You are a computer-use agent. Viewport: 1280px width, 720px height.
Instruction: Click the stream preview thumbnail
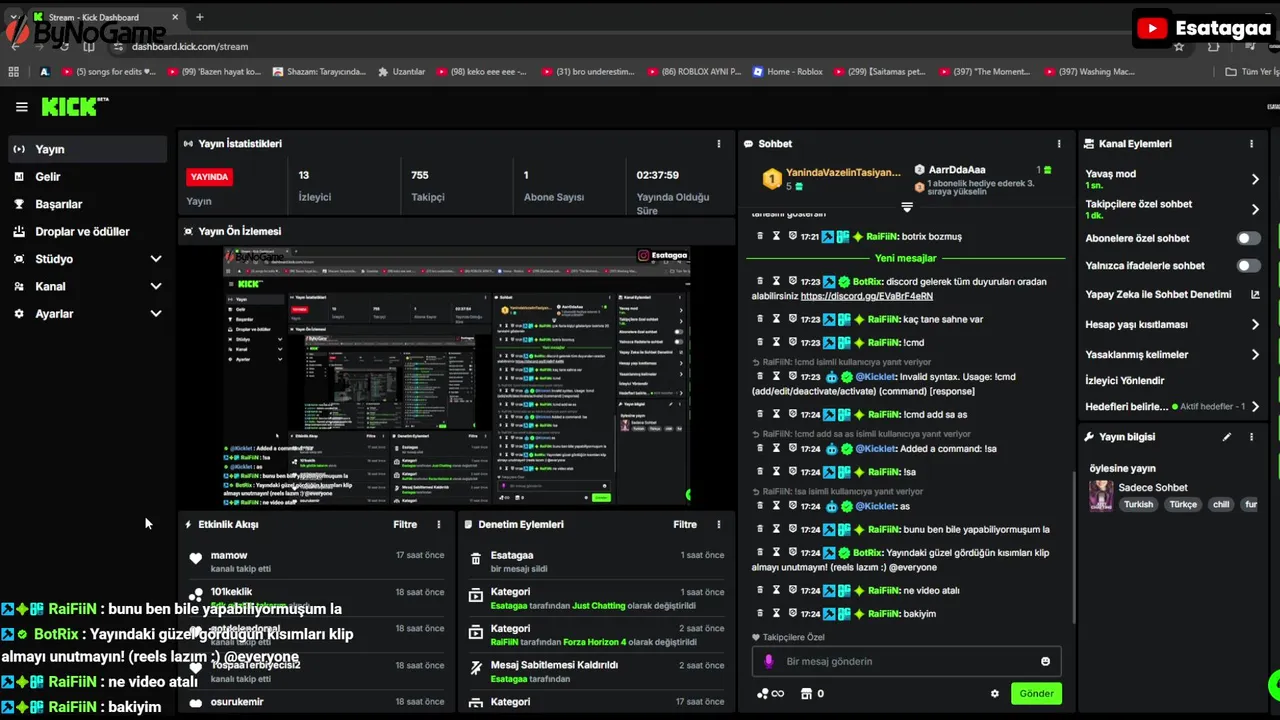(x=457, y=376)
